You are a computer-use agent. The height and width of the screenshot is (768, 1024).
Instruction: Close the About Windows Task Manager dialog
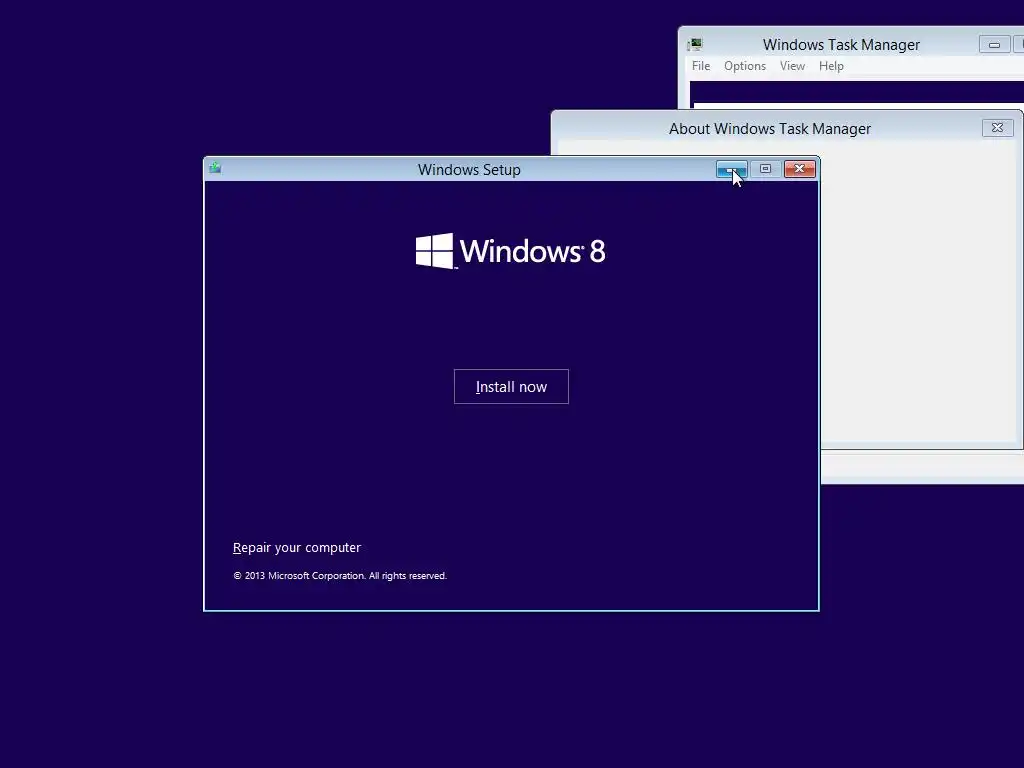997,128
